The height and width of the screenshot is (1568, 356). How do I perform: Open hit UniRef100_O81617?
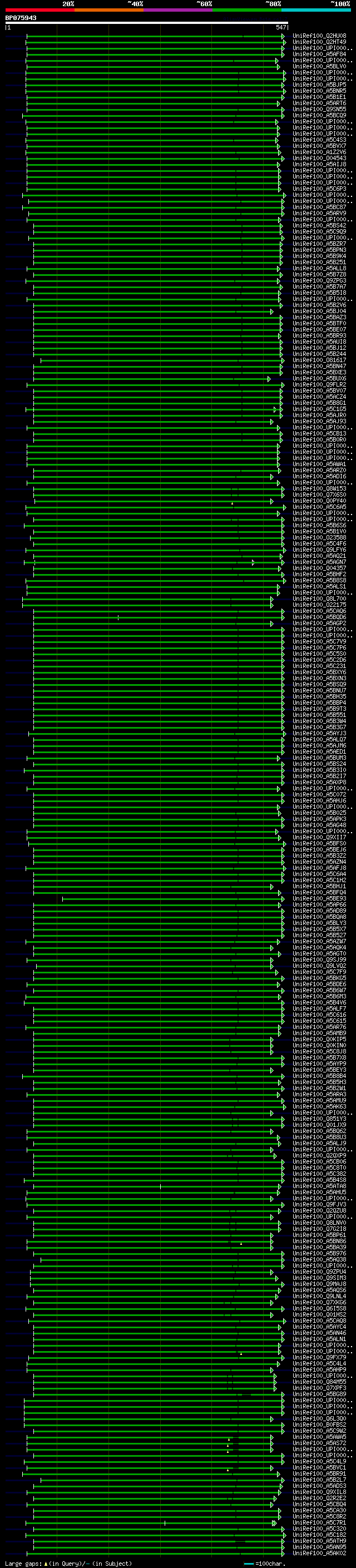[319, 360]
